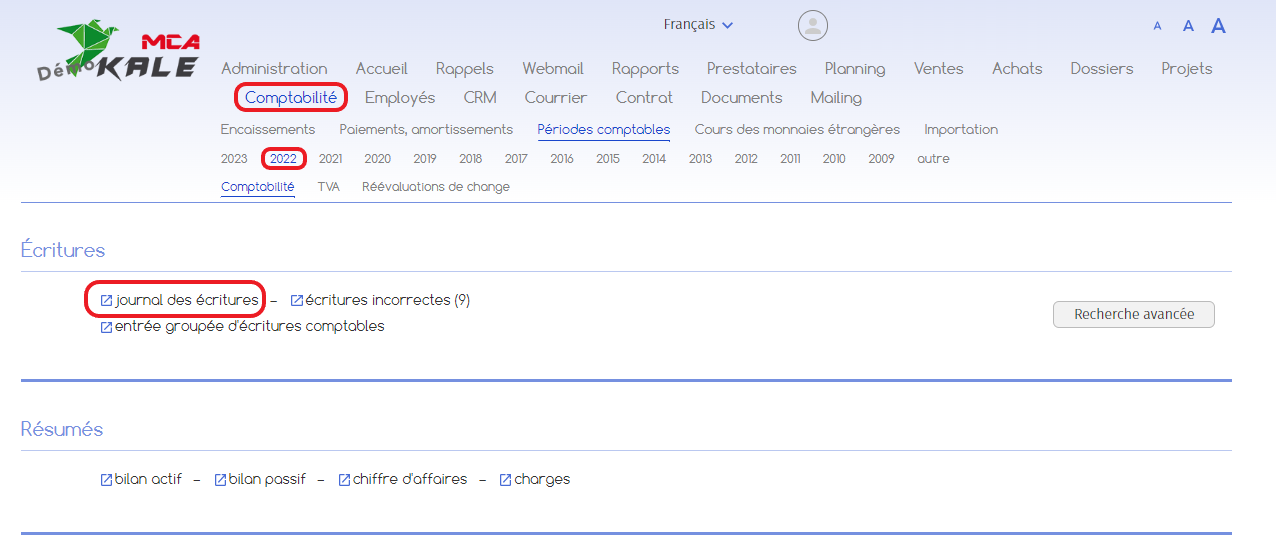This screenshot has width=1276, height=549.
Task: Select the smallest font size A
Action: click(1158, 27)
